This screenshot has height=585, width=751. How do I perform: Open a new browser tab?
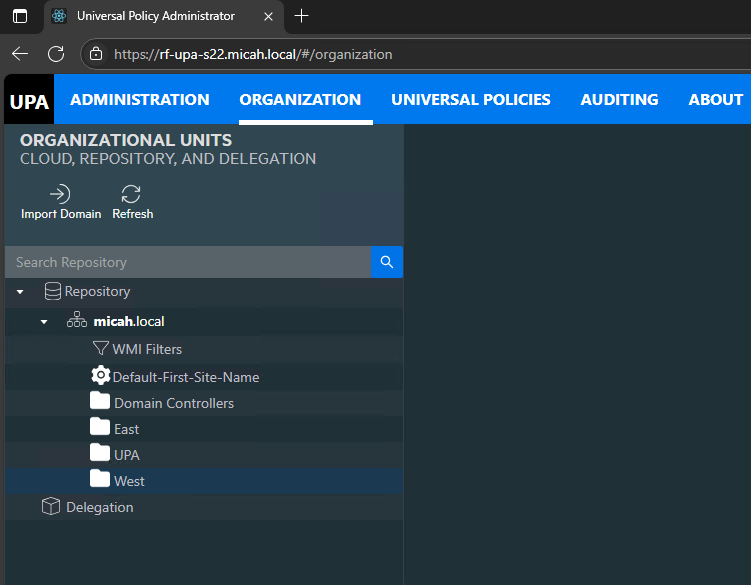click(302, 16)
